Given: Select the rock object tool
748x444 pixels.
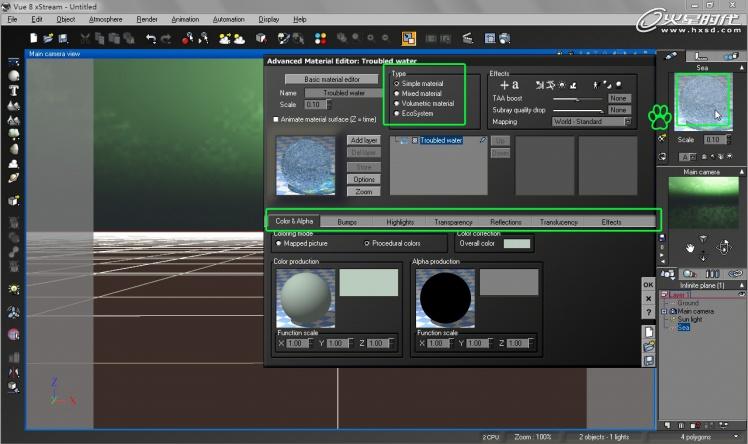Looking at the screenshot, I should (13, 149).
